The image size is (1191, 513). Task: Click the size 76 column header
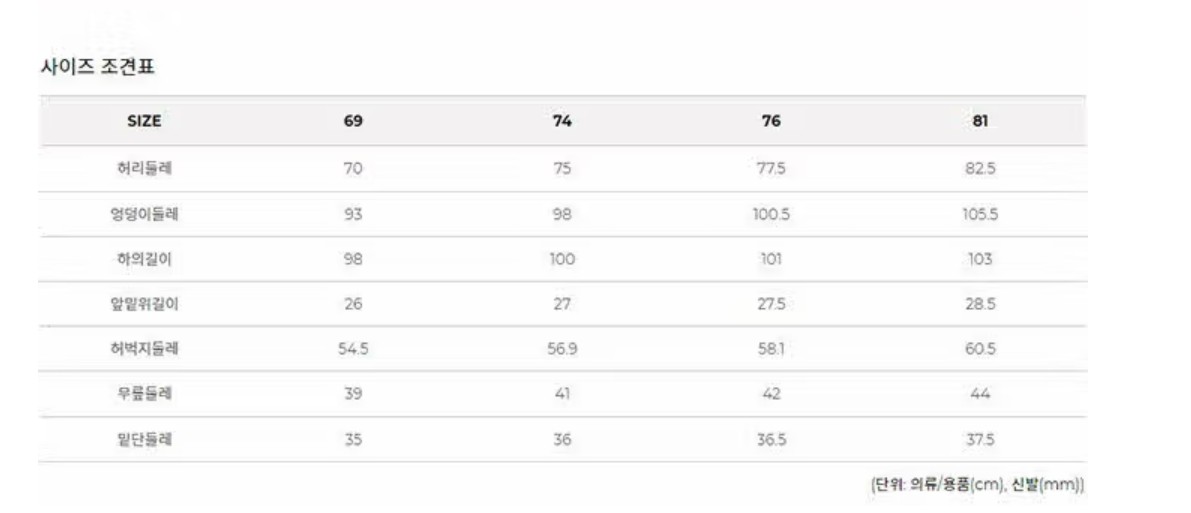tap(771, 121)
